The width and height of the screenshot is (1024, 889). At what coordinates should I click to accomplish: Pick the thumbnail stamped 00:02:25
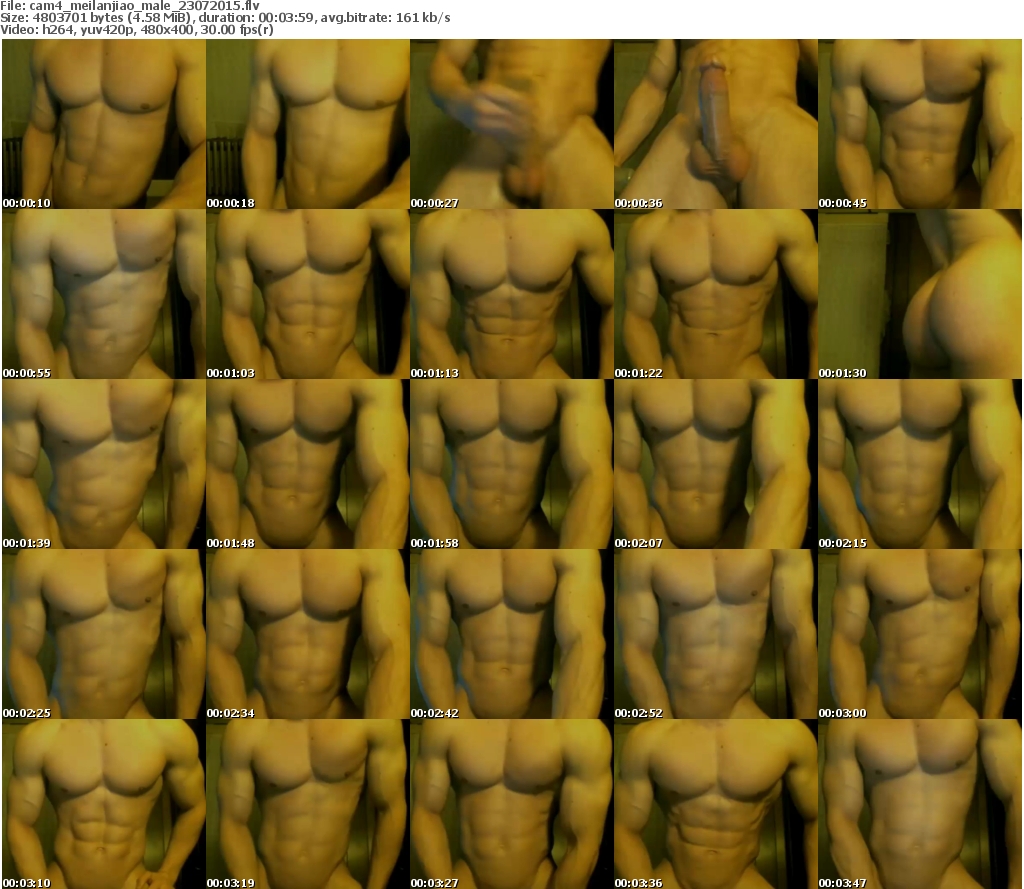pos(104,634)
